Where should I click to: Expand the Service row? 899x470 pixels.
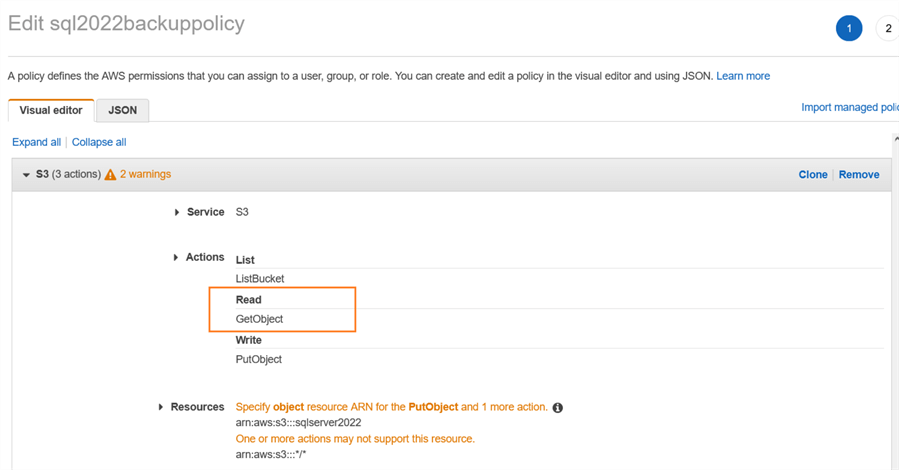[x=177, y=212]
